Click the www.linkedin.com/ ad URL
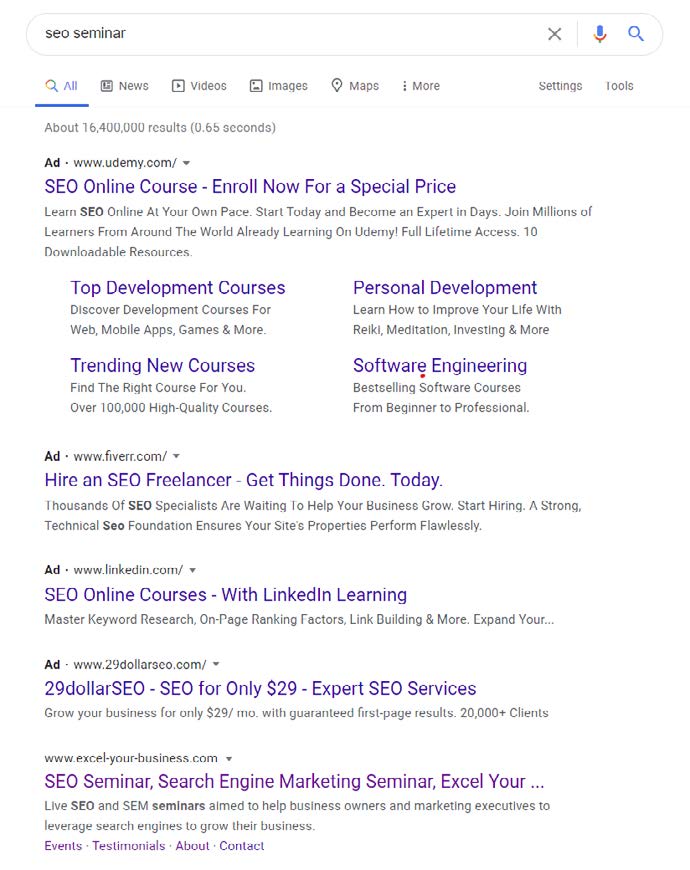This screenshot has height=870, width=690. pos(128,570)
